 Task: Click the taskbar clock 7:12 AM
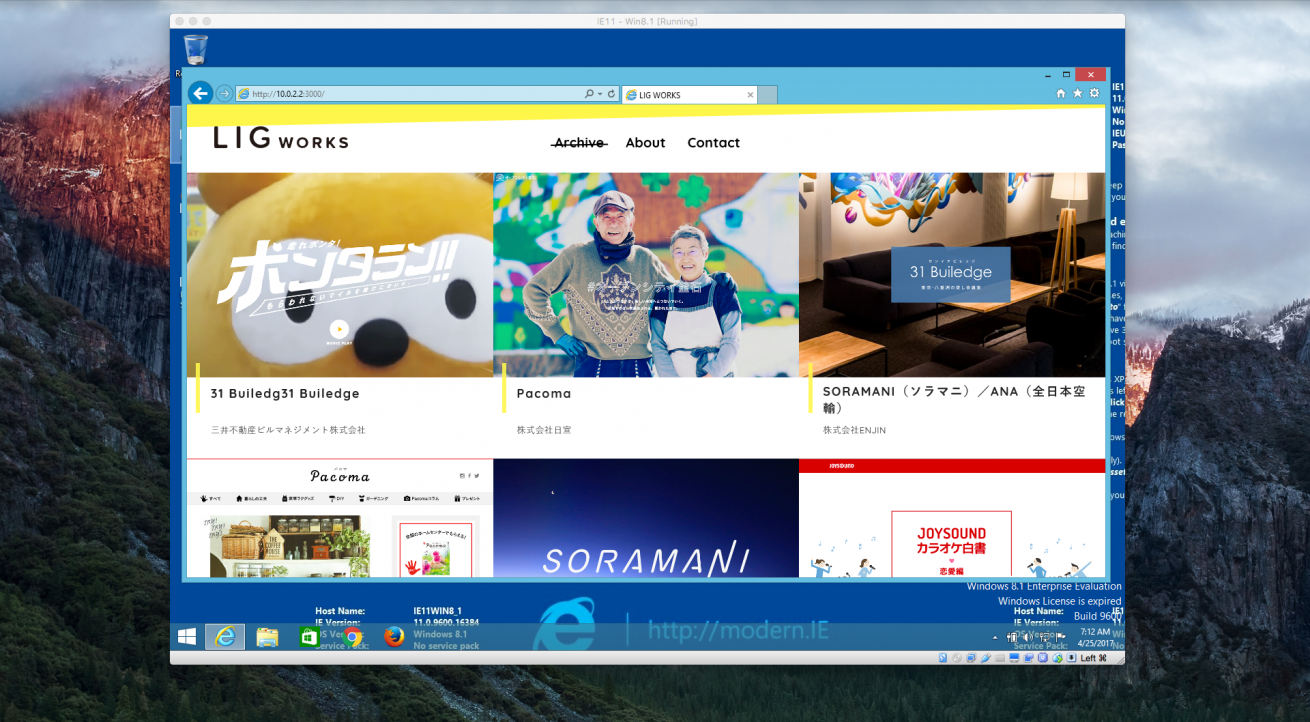tap(1096, 638)
